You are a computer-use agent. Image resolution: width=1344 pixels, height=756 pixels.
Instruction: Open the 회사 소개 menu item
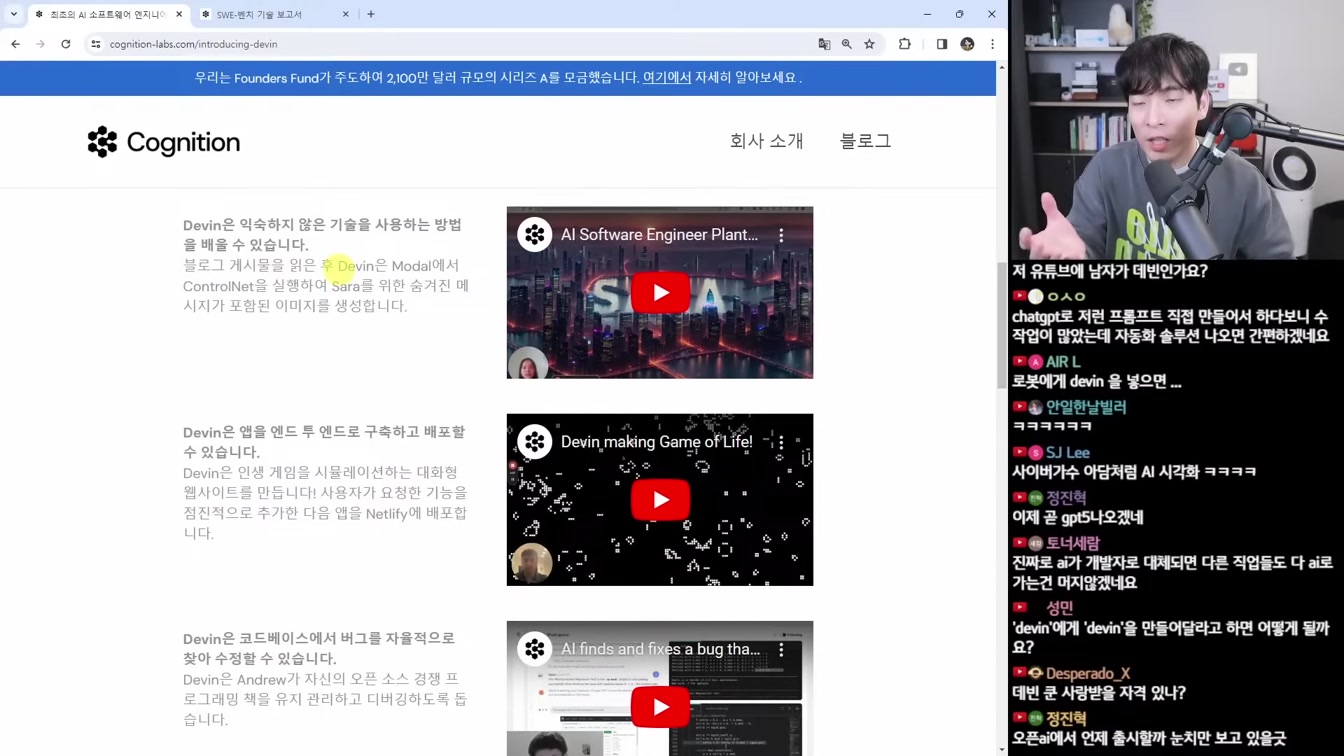(x=766, y=141)
